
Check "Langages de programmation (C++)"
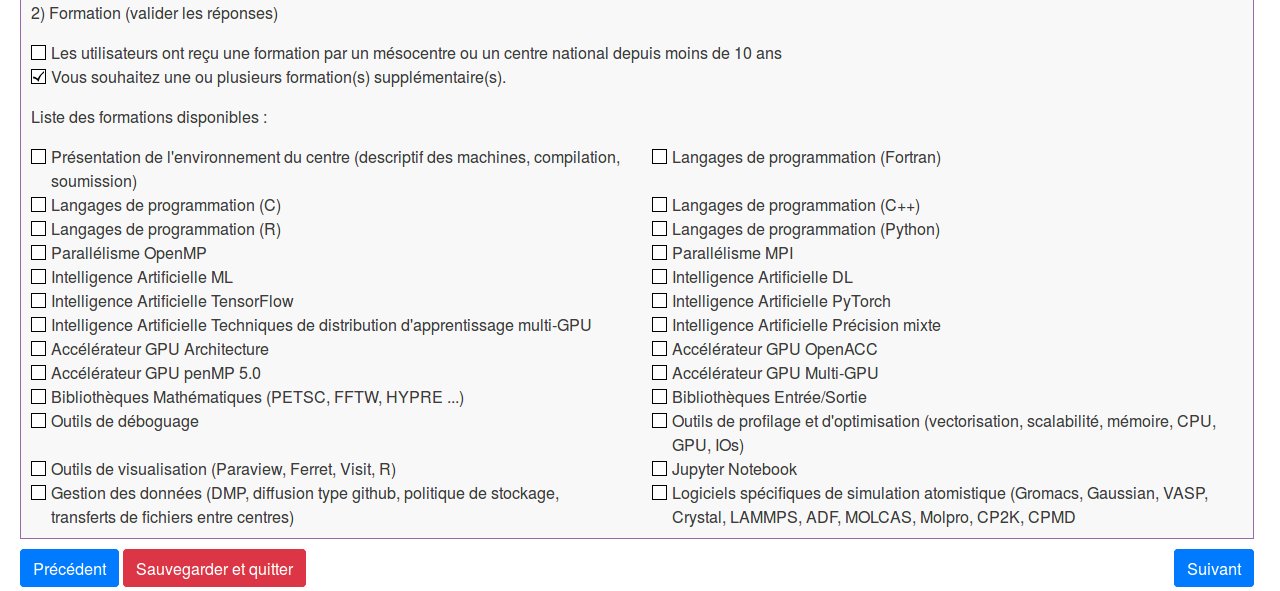pos(659,203)
